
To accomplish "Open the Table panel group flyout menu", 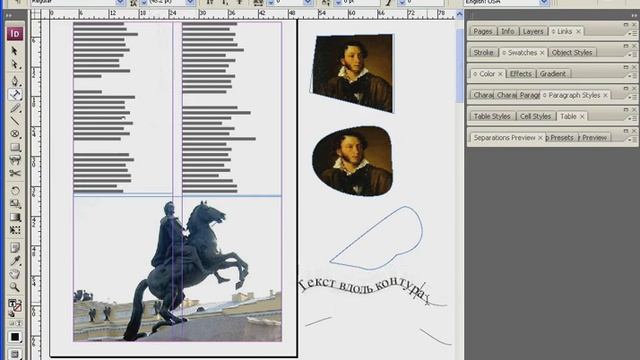I will point(634,119).
